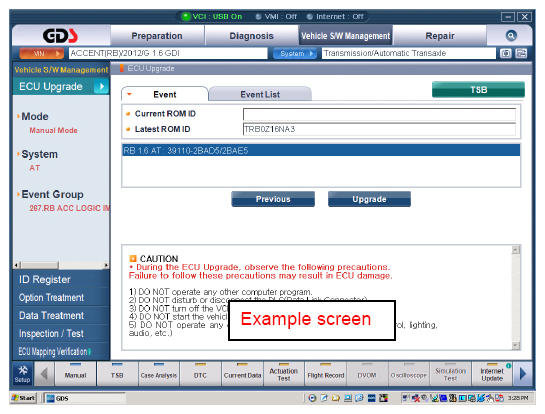545x414 pixels.
Task: Click the bottom toolbar right arrow
Action: 523,374
